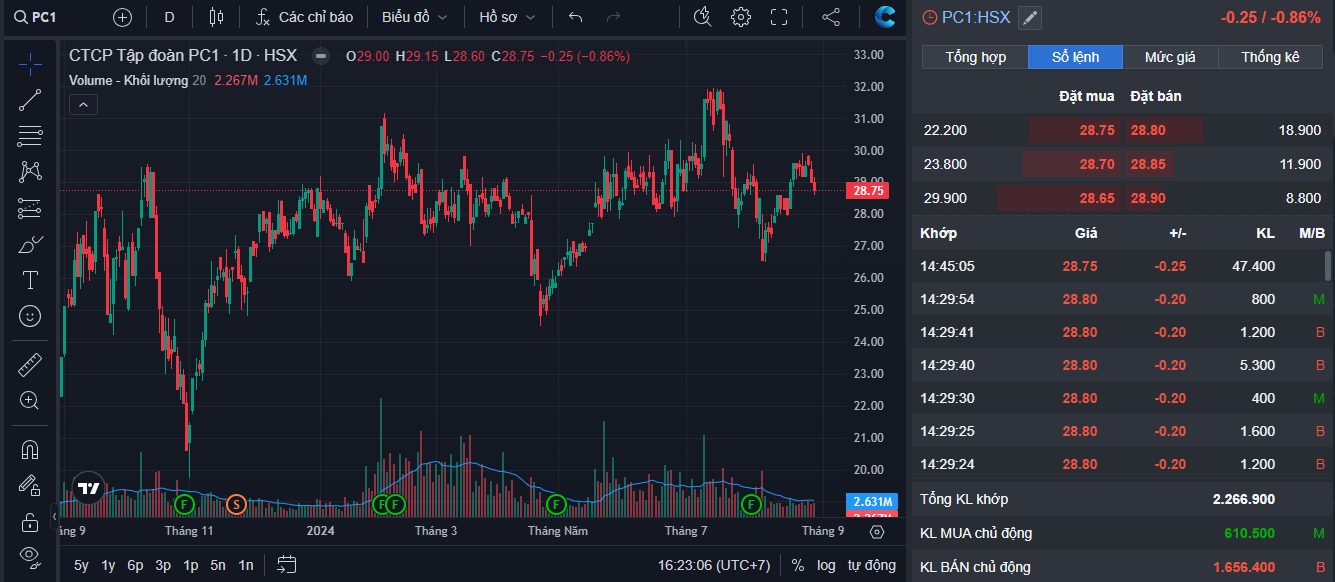This screenshot has height=582, width=1335.
Task: Switch to the Mức giá tab
Action: [1170, 57]
